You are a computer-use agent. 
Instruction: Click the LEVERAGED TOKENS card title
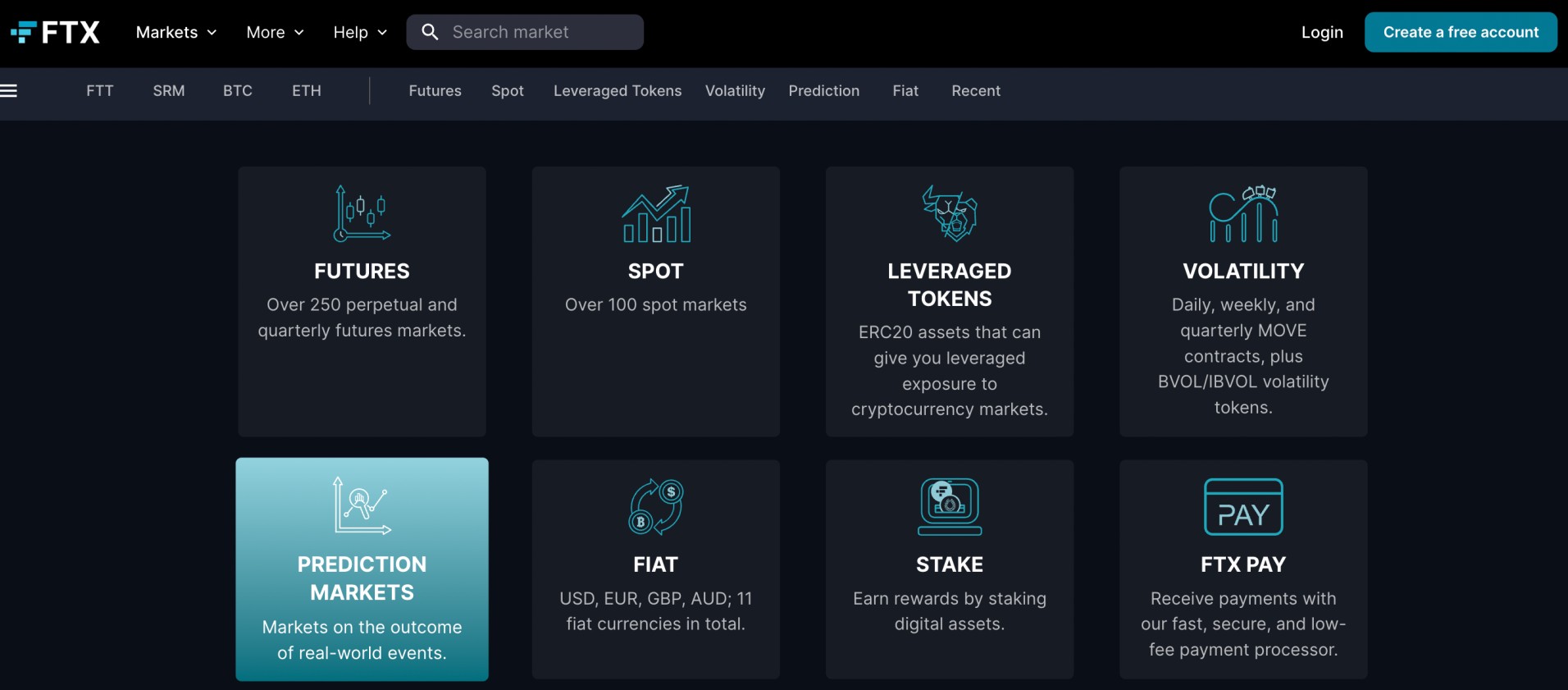950,285
